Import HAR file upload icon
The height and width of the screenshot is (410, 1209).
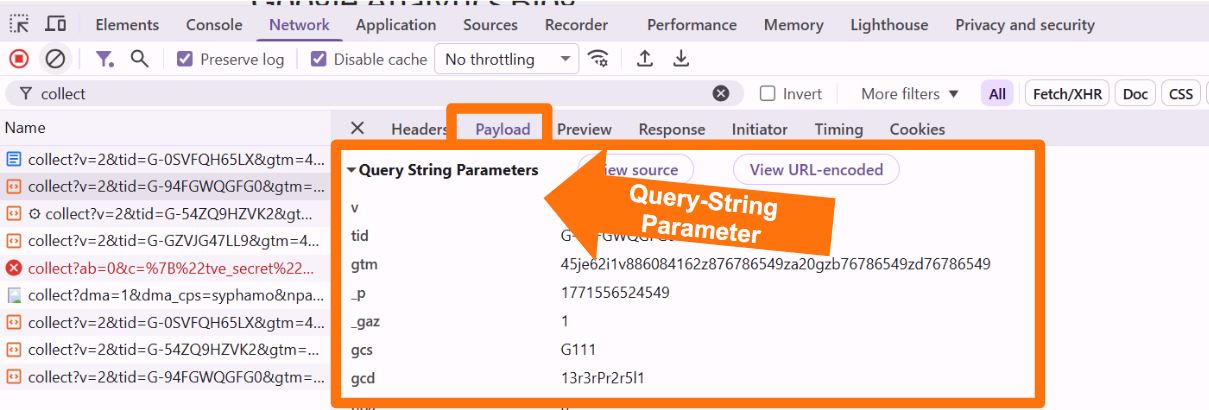(645, 59)
